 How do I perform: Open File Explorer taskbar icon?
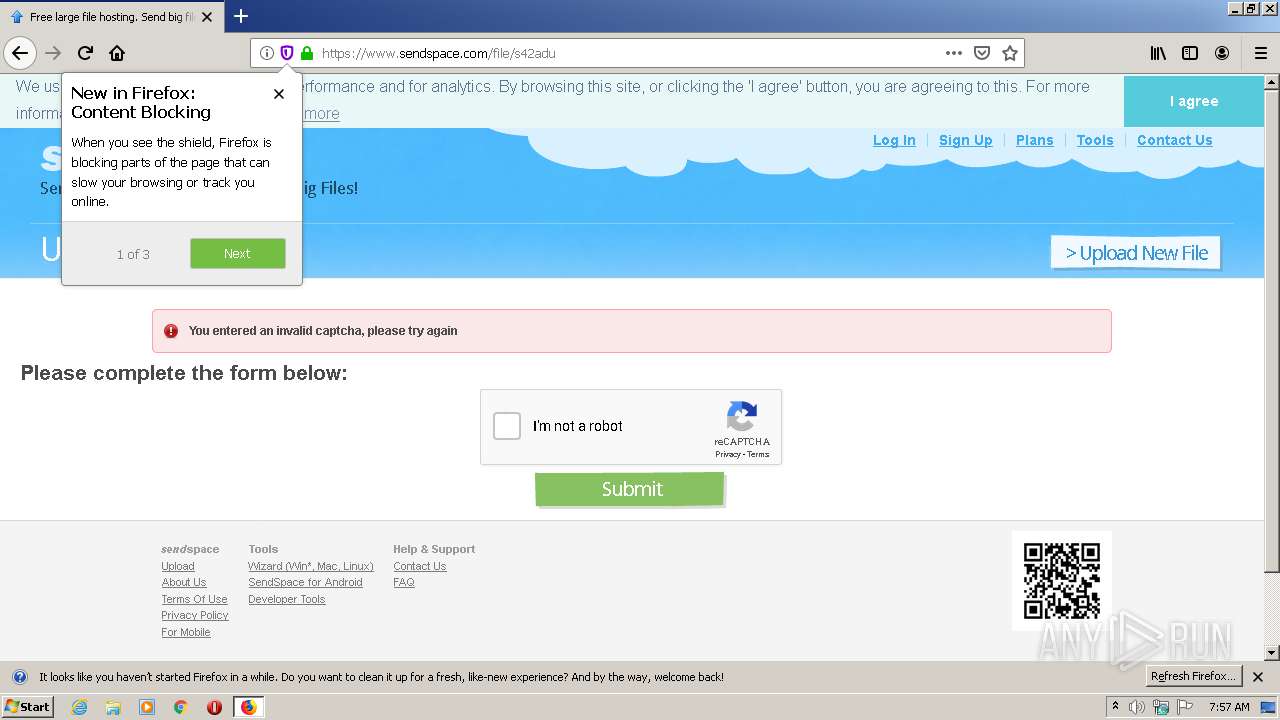pos(113,707)
